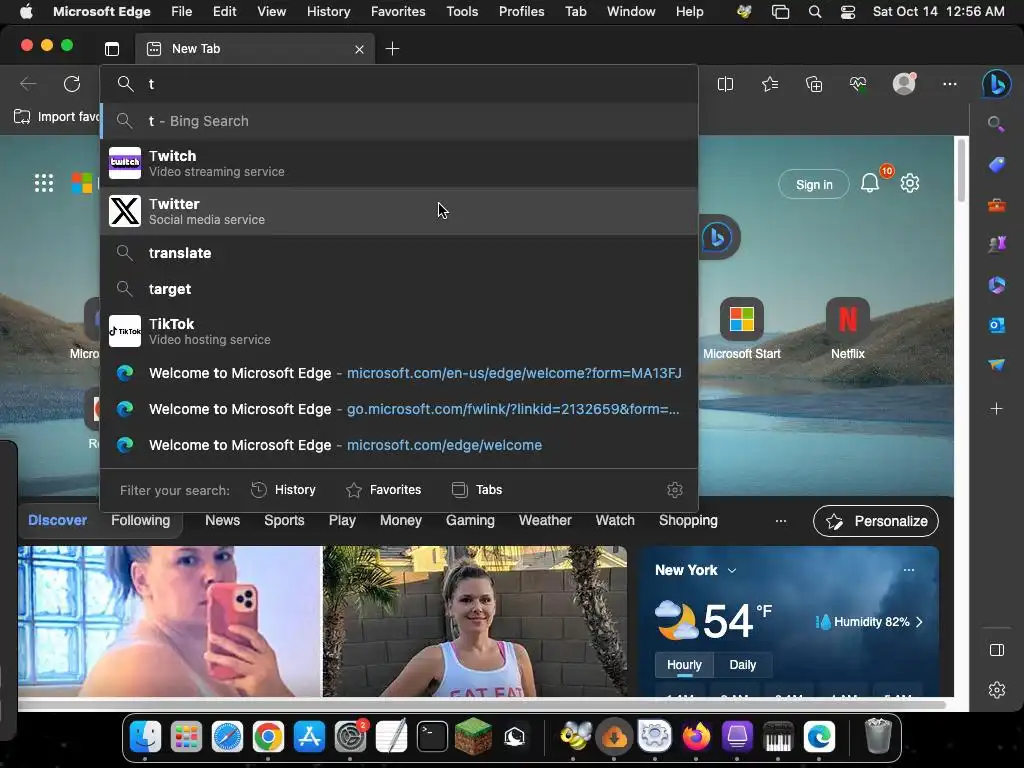Select Twitch suggestion
This screenshot has width=1024, height=768.
coord(398,163)
